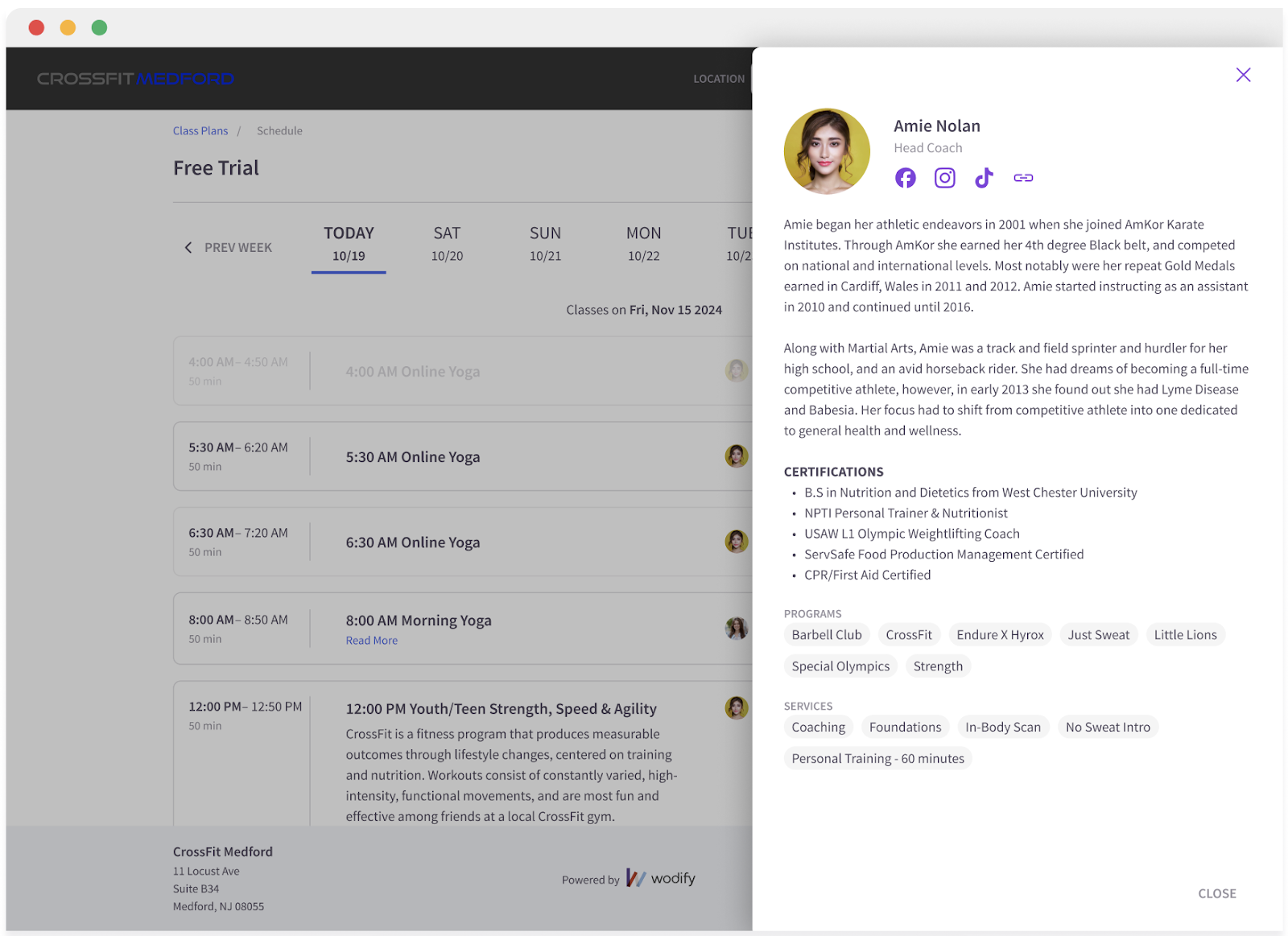Click the Strength program tag
Screen dimensions: 1288x936
[x=938, y=666]
